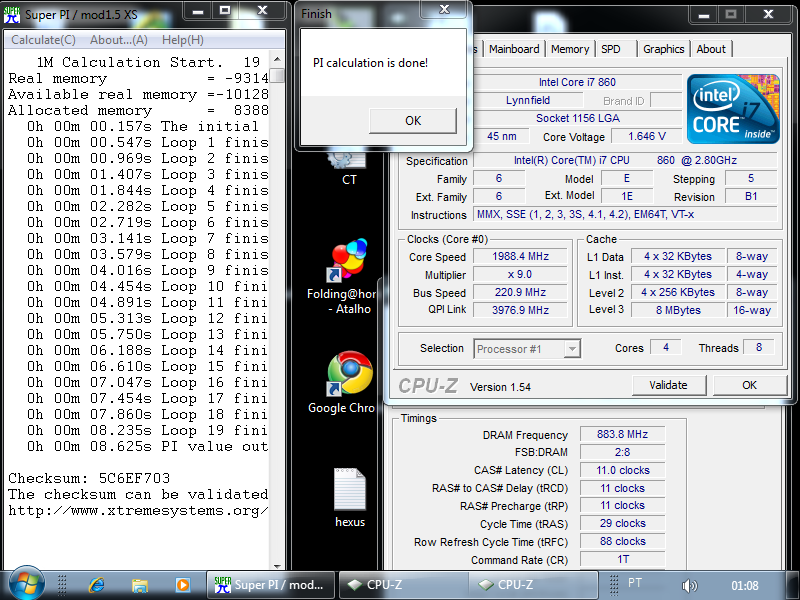Open the About...(A) menu in Super PI
The width and height of the screenshot is (800, 600).
(119, 40)
